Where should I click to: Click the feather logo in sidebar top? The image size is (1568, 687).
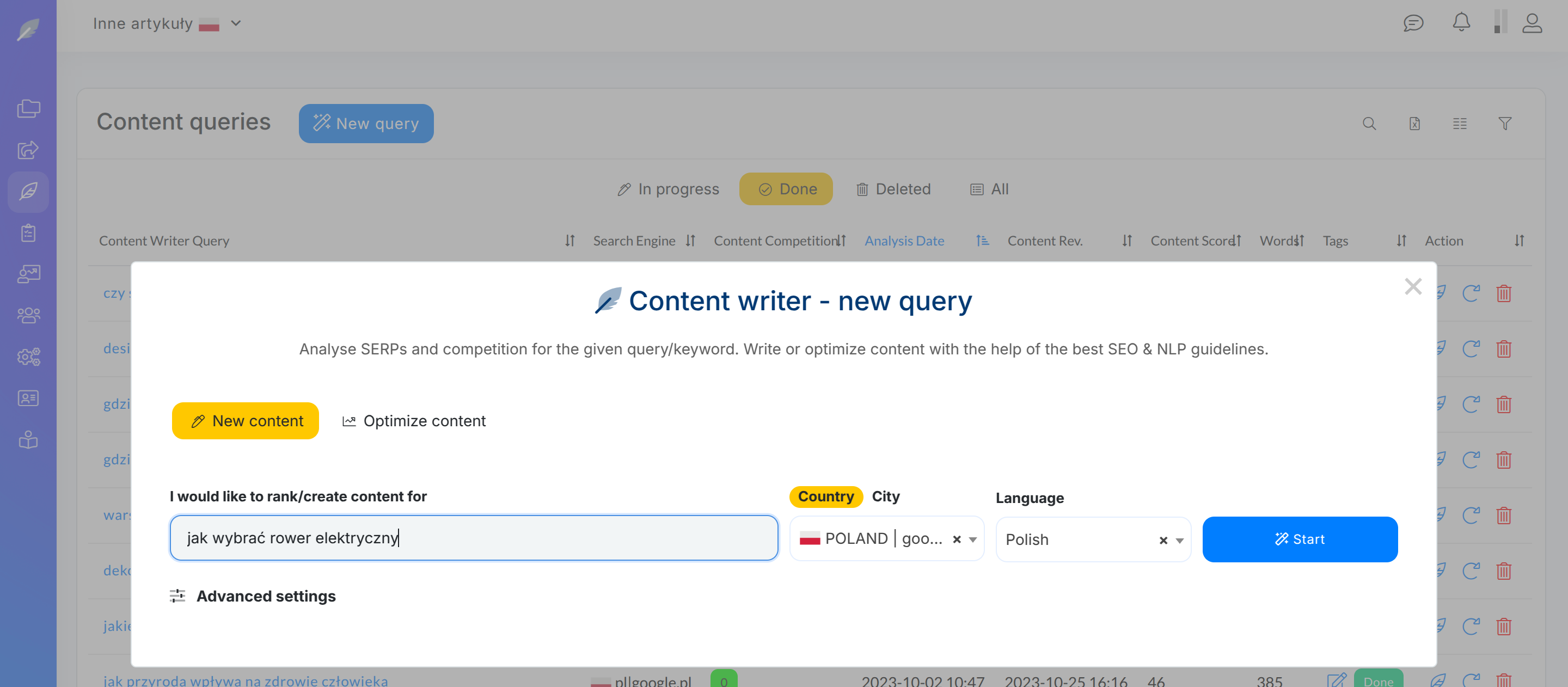28,29
